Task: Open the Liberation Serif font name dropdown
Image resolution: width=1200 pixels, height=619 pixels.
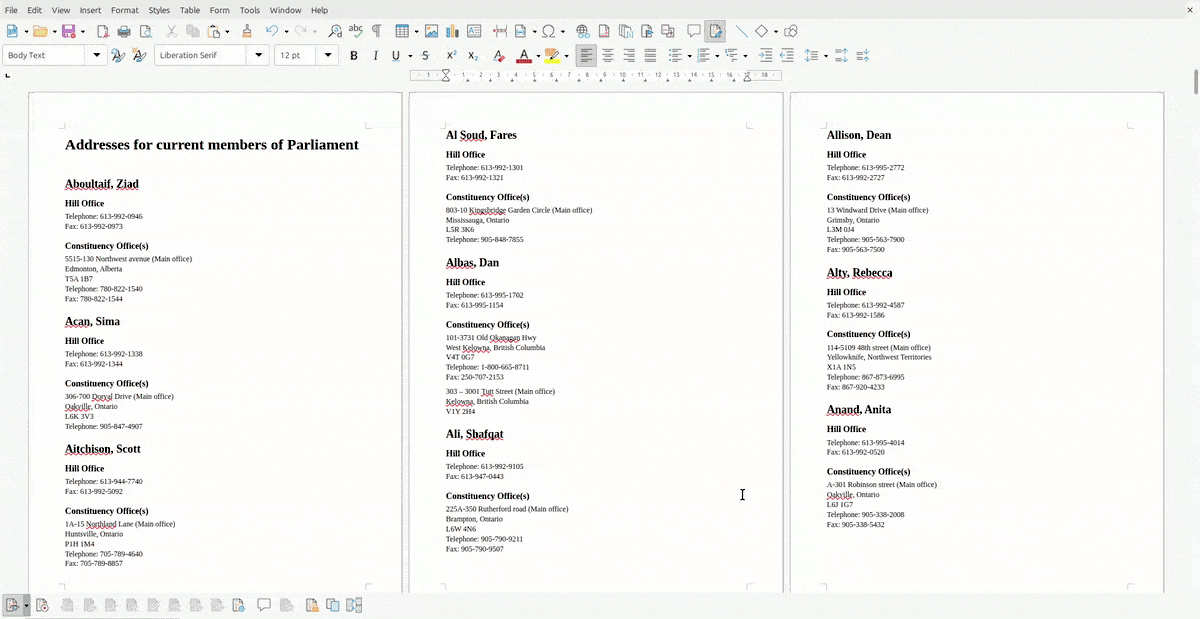Action: 259,56
